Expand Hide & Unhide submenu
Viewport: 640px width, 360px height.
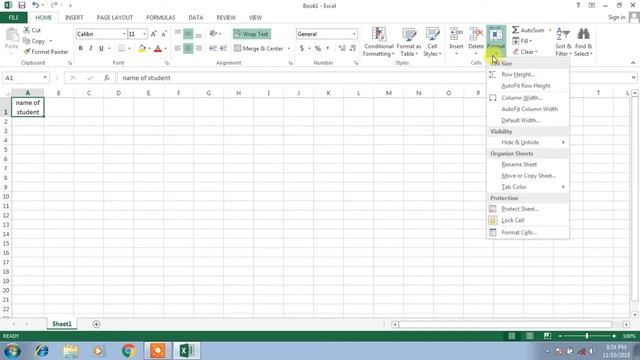527,142
